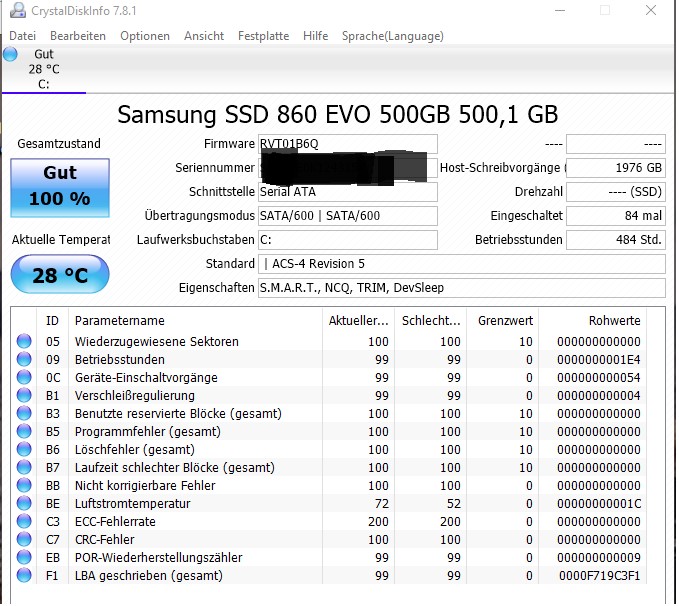Viewport: 679px width, 606px height.
Task: Click the Schnittstelle field Serial ATA
Action: [x=348, y=192]
